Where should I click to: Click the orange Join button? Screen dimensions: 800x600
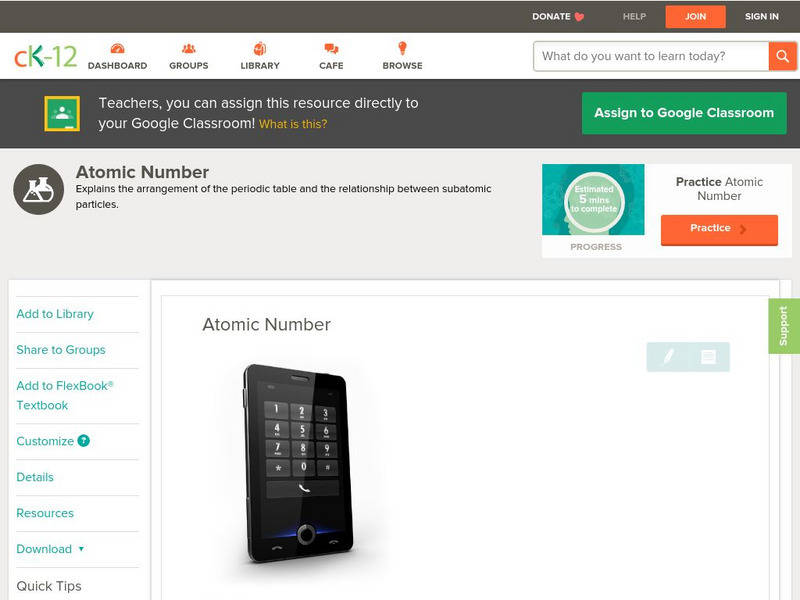(695, 16)
